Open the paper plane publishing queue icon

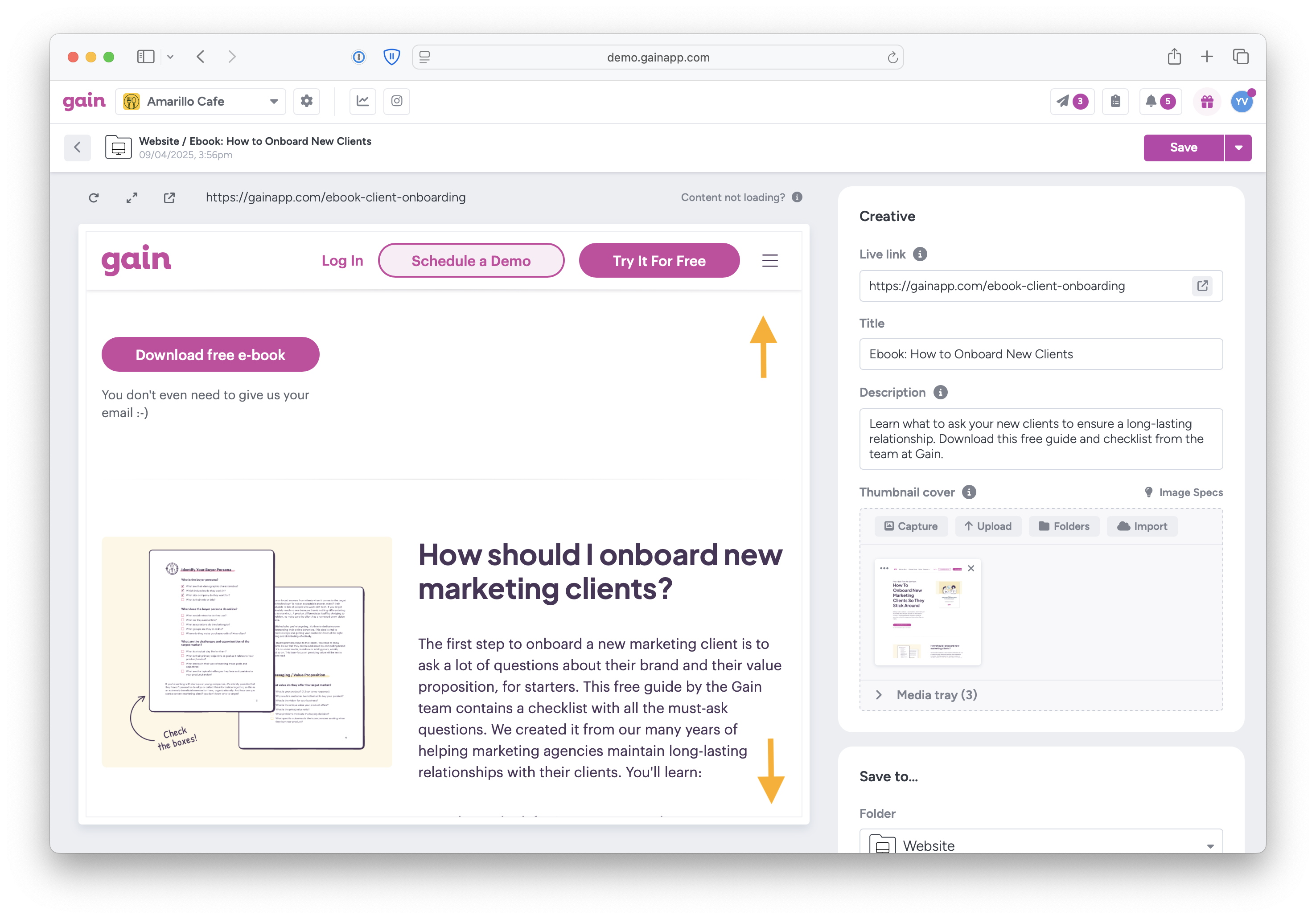coord(1072,102)
